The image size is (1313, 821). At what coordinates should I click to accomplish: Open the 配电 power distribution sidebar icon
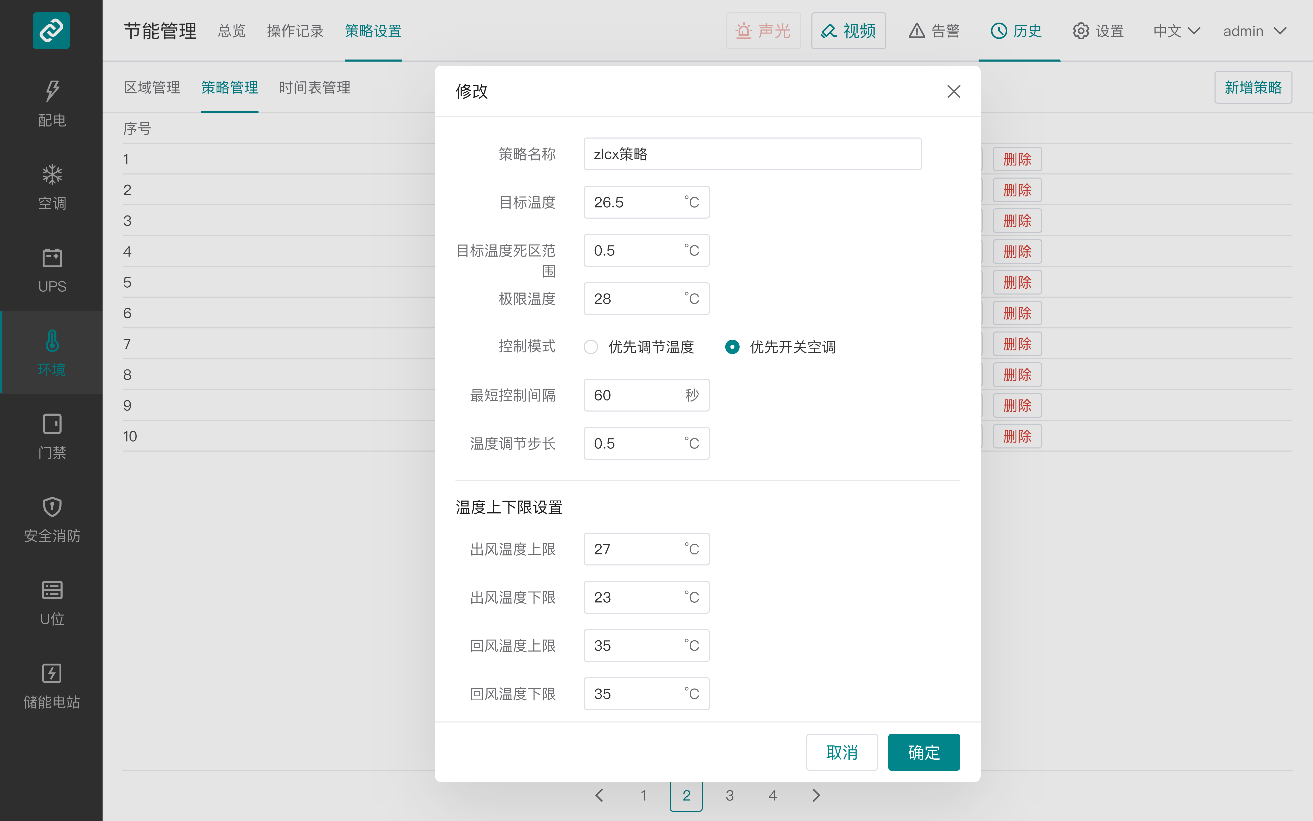click(x=52, y=92)
